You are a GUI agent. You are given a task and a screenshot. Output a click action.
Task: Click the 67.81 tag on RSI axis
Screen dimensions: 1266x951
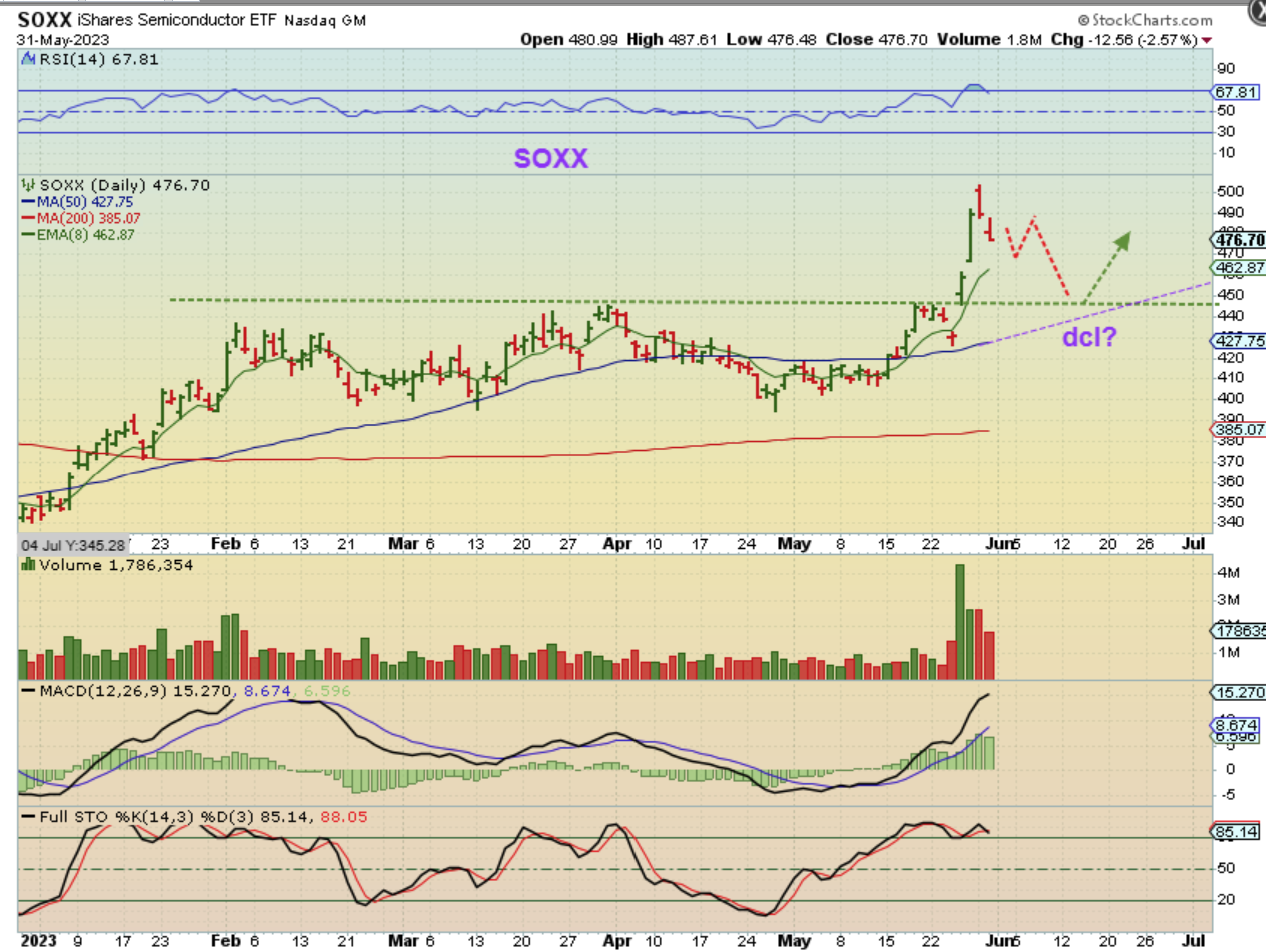[1235, 90]
